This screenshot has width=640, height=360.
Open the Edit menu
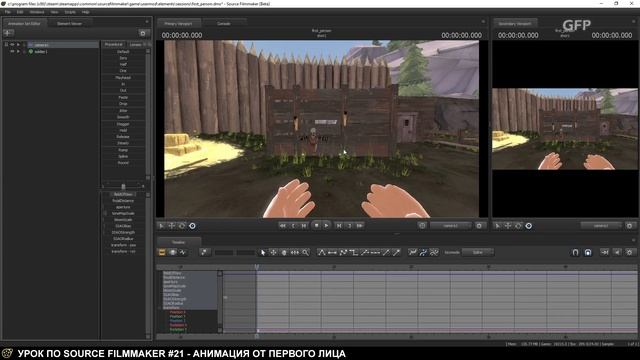pos(20,12)
